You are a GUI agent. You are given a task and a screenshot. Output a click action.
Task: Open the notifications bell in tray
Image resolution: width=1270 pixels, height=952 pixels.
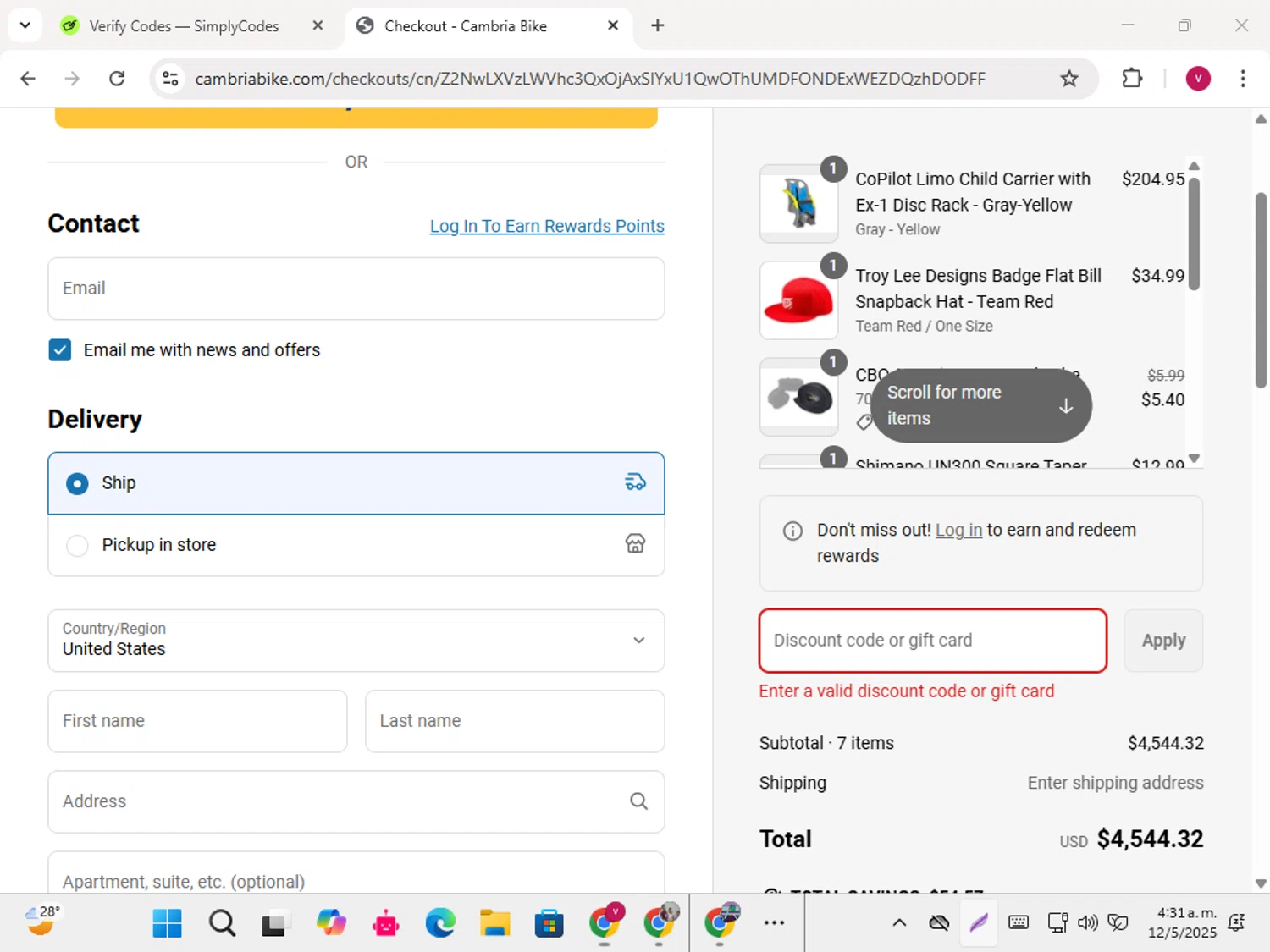[x=1236, y=923]
